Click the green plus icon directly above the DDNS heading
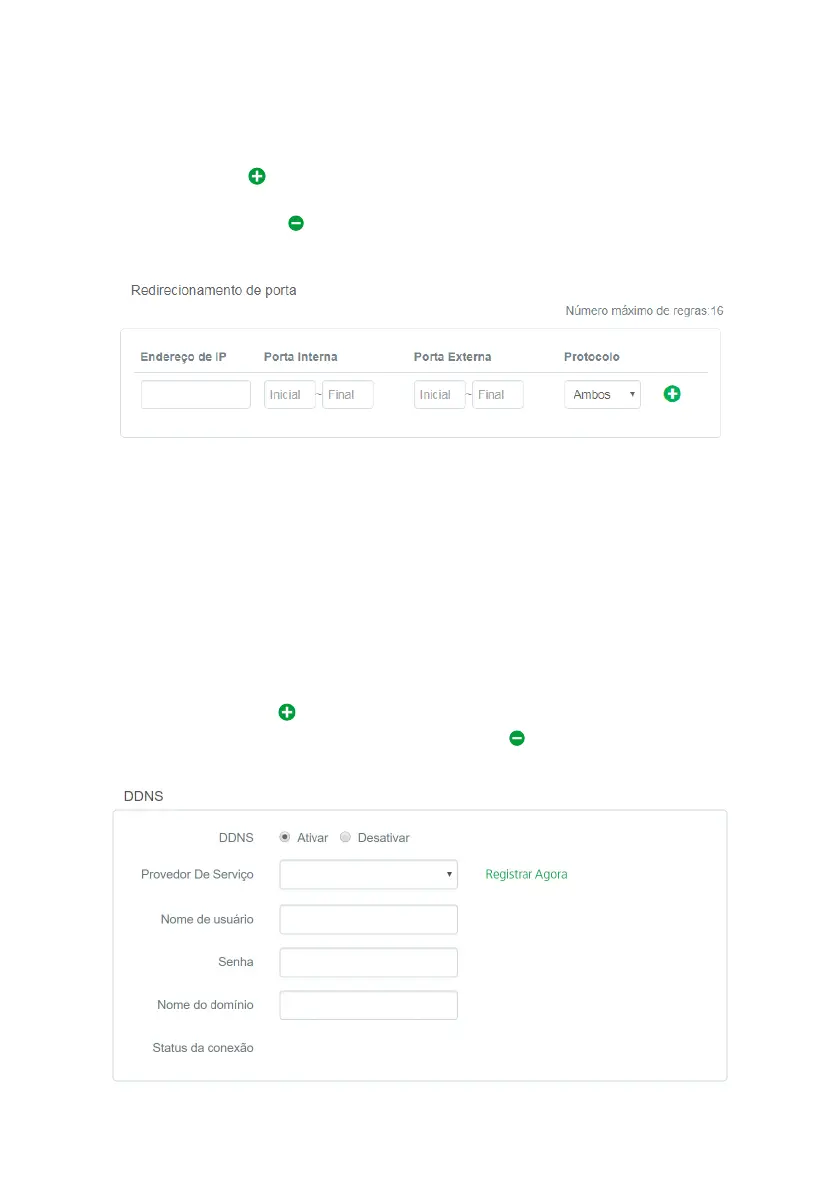The height and width of the screenshot is (1191, 839). pyautogui.click(x=287, y=712)
